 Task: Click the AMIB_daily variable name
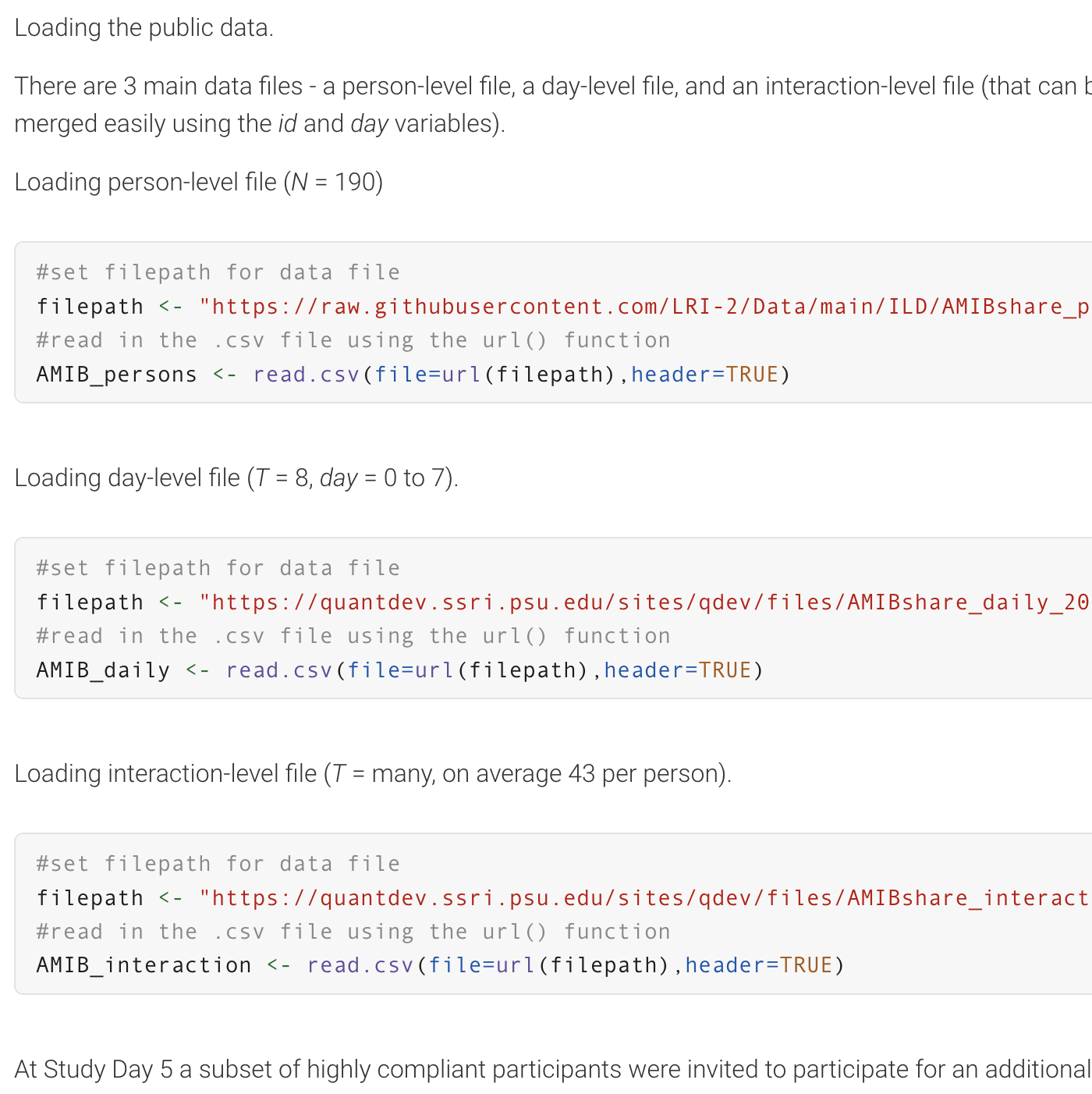click(x=103, y=670)
